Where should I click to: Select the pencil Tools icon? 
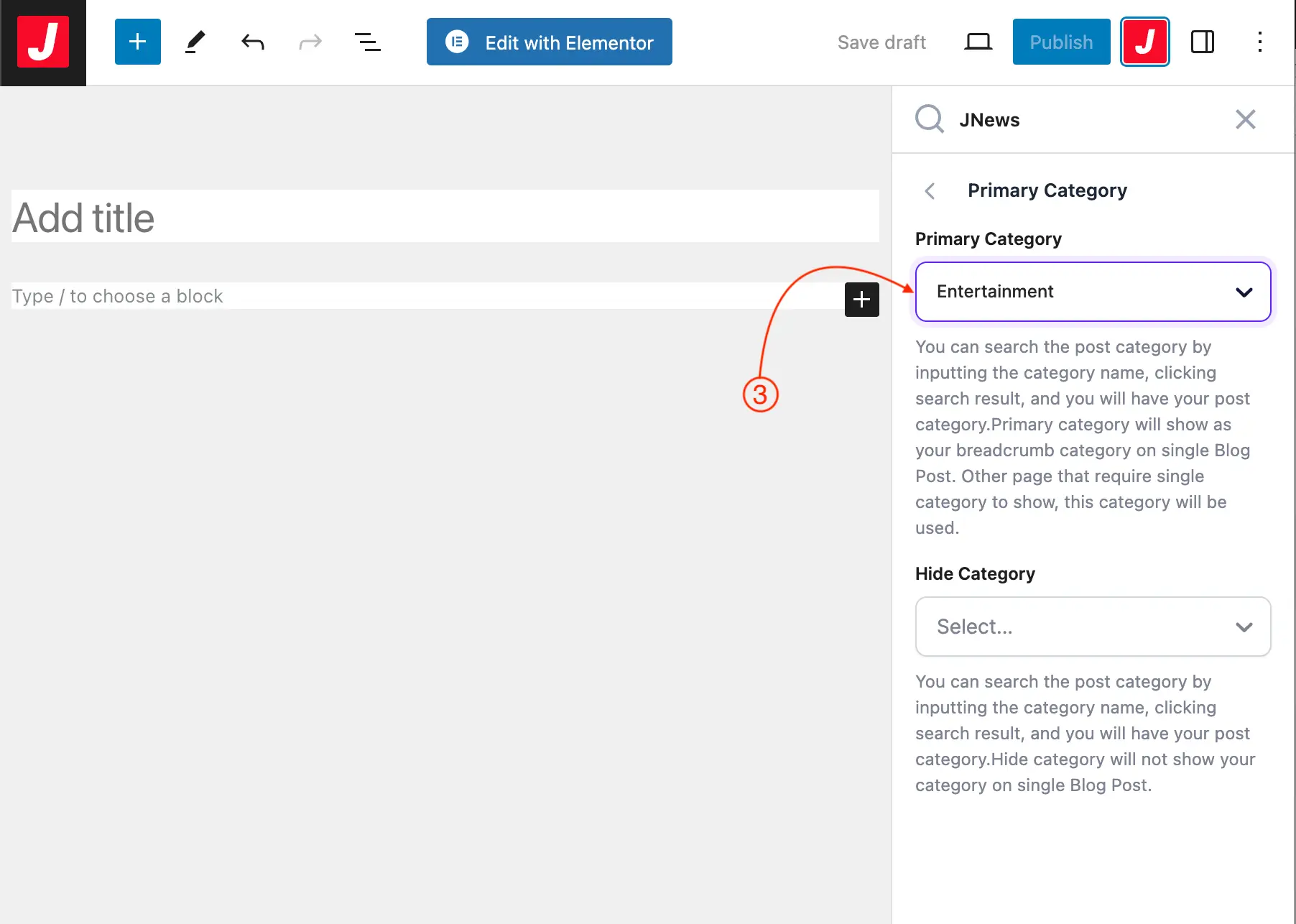click(195, 42)
